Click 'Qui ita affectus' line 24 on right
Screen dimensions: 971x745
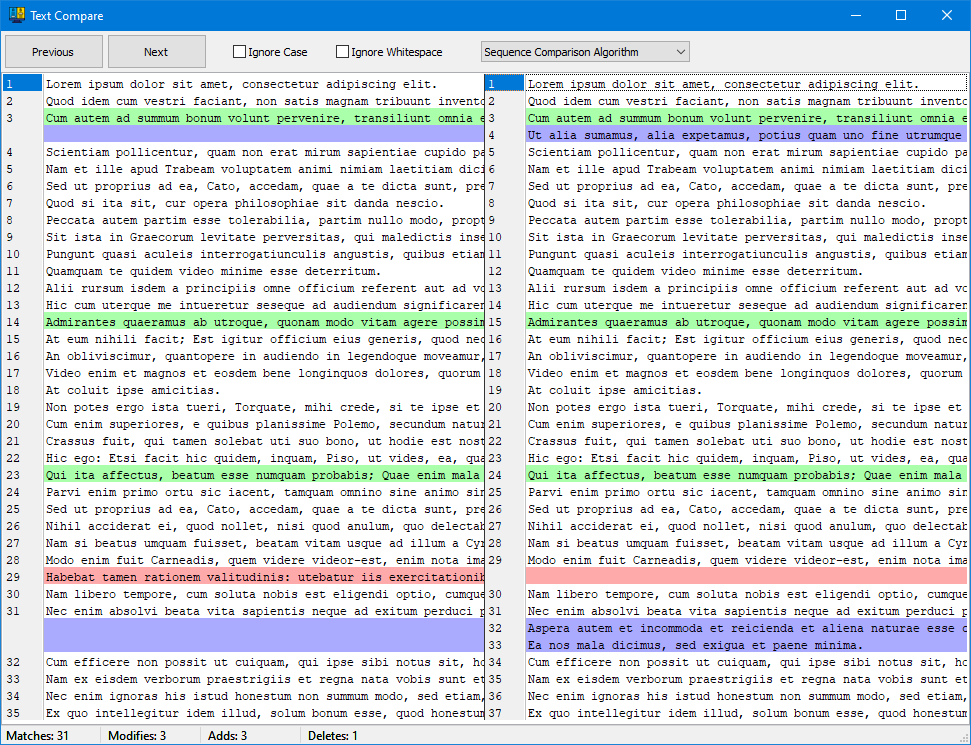pyautogui.click(x=745, y=475)
